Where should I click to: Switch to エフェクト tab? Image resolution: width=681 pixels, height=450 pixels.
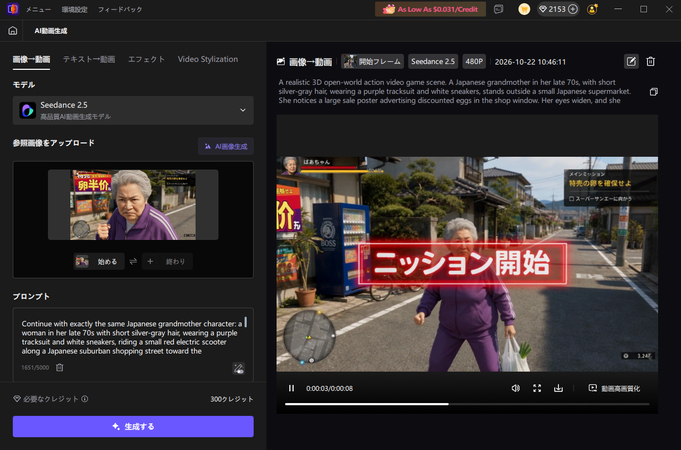coord(146,60)
